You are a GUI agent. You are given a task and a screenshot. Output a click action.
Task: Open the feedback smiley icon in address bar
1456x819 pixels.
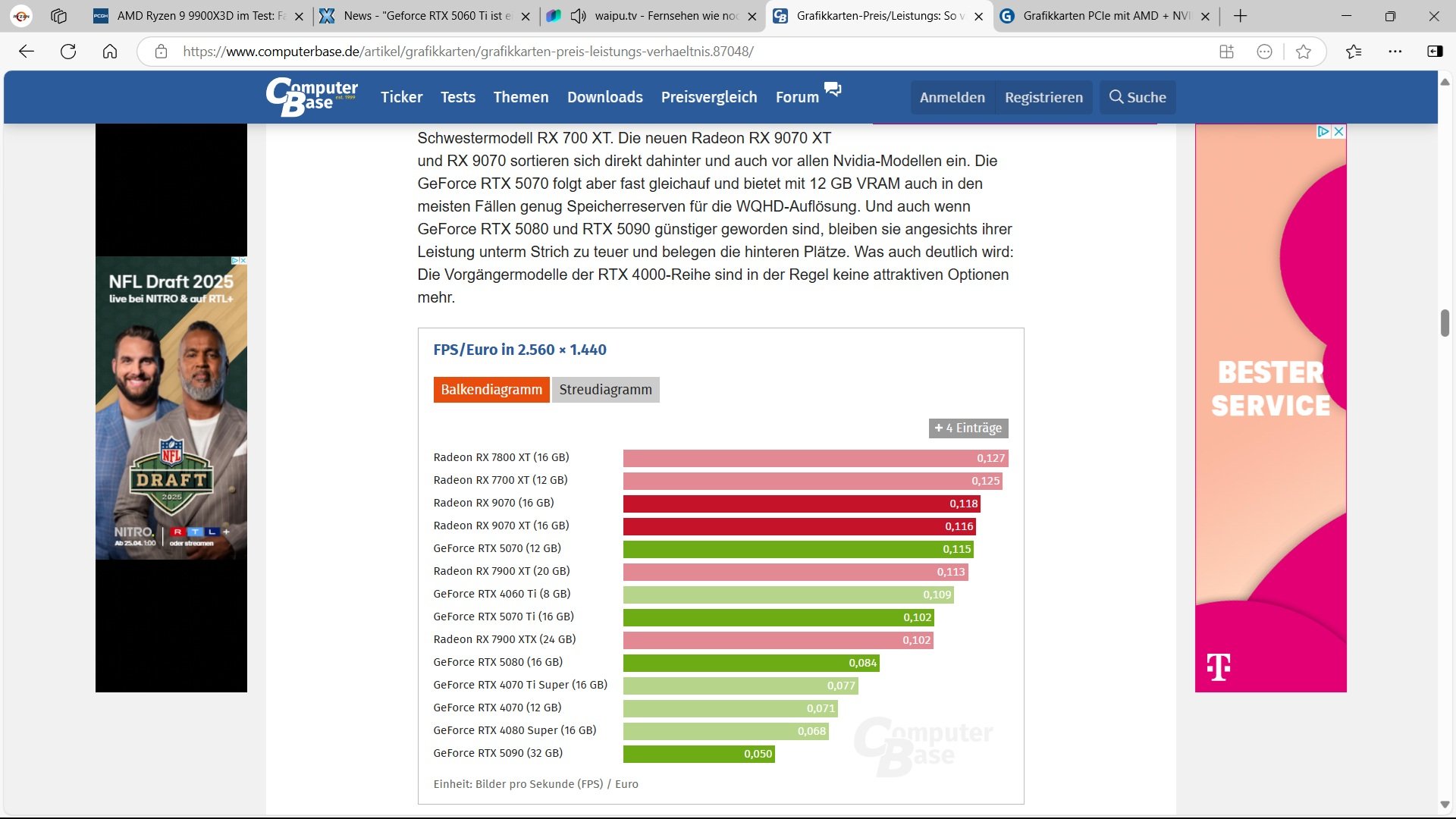point(1264,52)
